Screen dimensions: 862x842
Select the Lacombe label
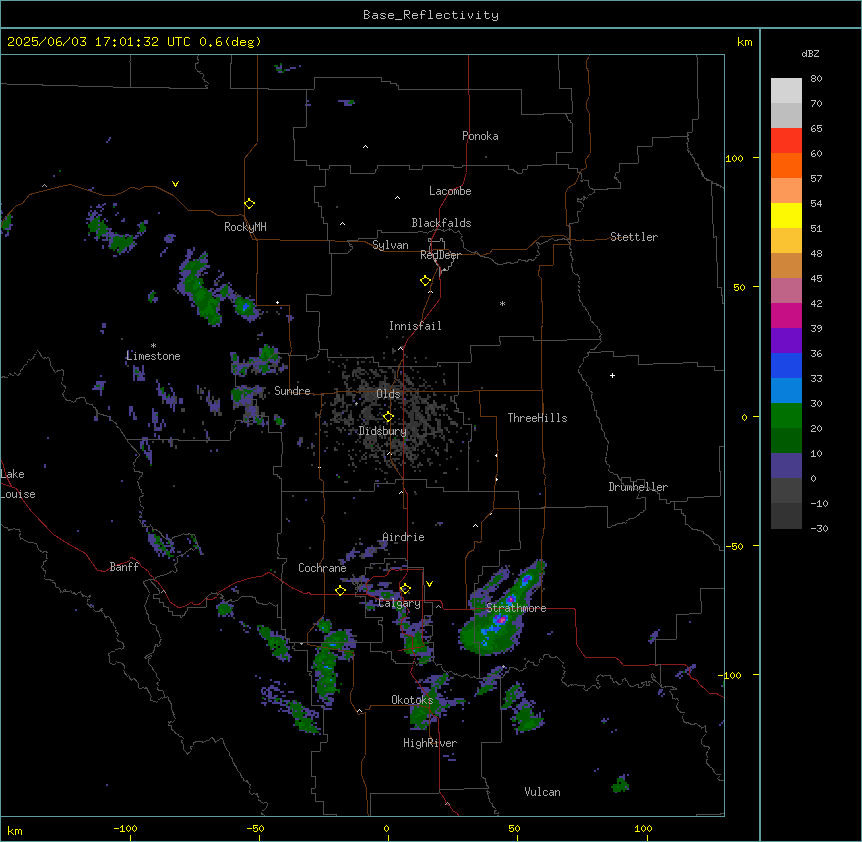[450, 191]
